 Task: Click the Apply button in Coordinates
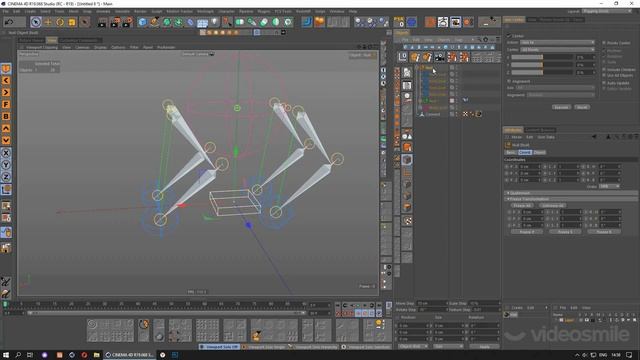click(x=484, y=346)
